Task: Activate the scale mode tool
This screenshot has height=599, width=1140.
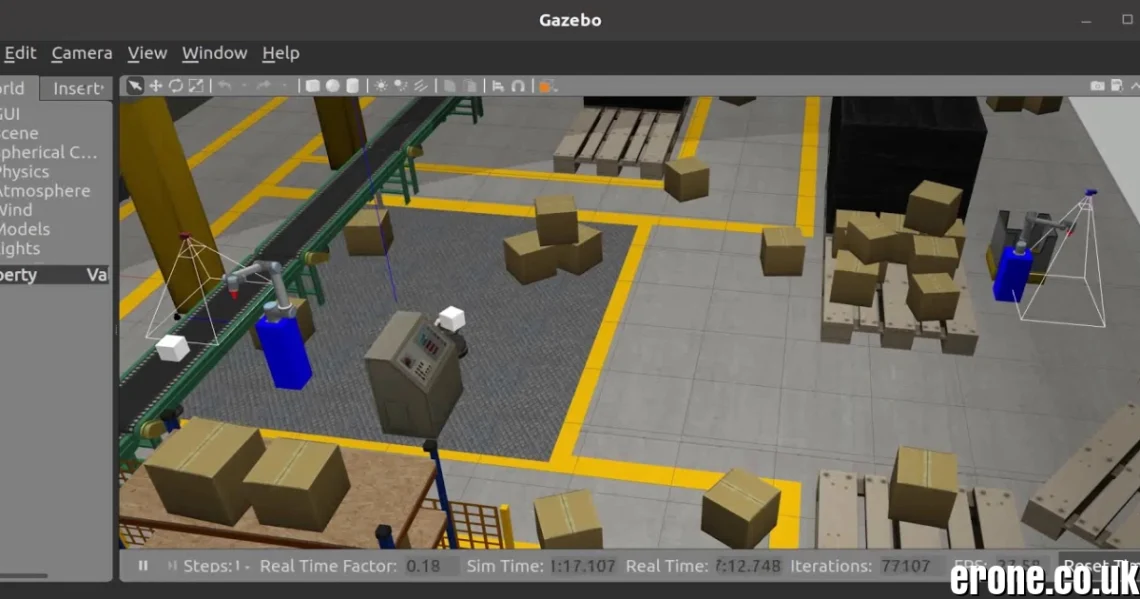Action: click(196, 86)
